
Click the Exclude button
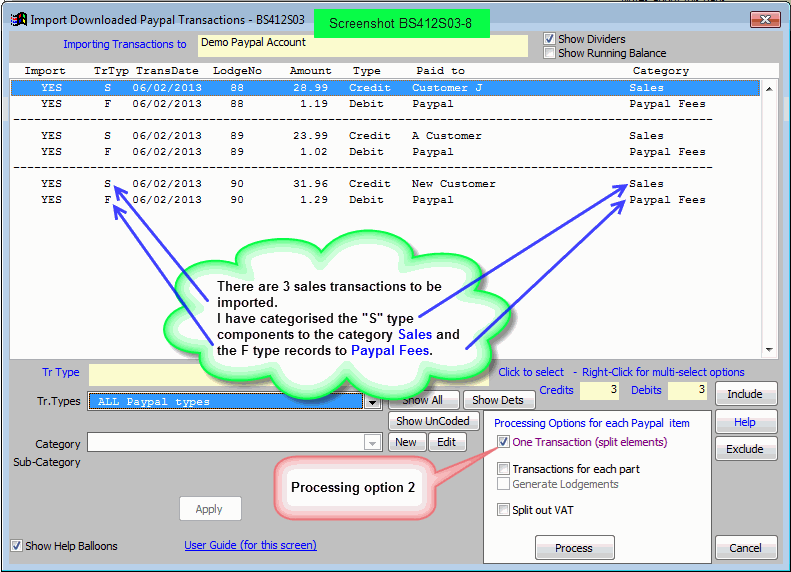click(745, 449)
